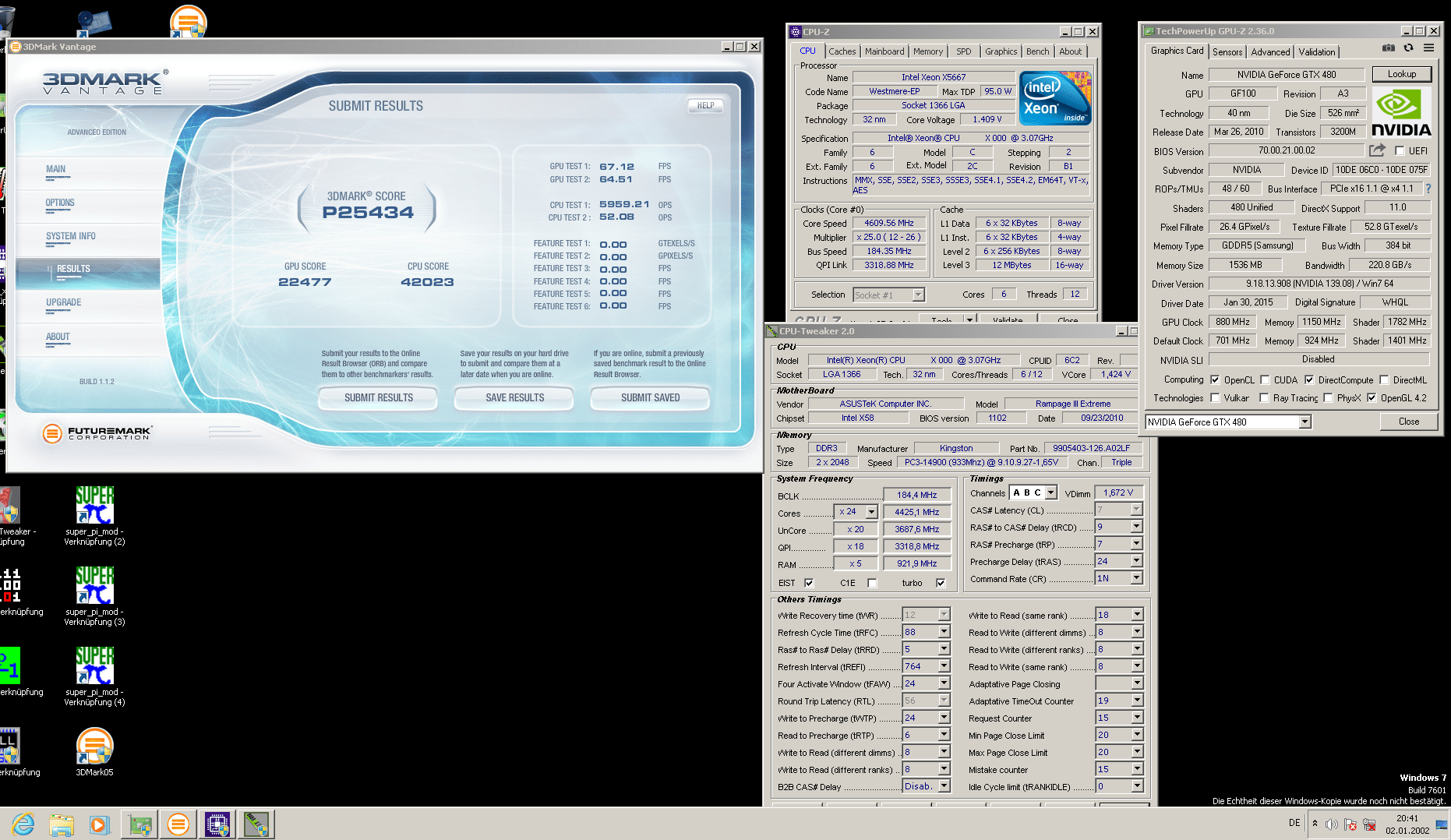1451x840 pixels.
Task: Open OPTIONS in 3DMark Vantage sidebar
Action: tap(60, 203)
